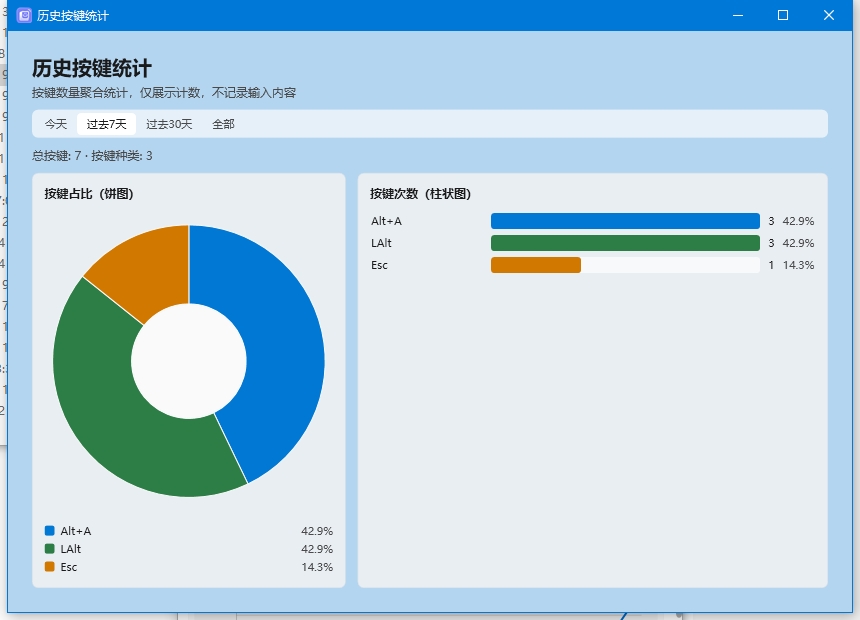Click the green LAlt bar
This screenshot has height=620, width=860.
pyautogui.click(x=625, y=243)
